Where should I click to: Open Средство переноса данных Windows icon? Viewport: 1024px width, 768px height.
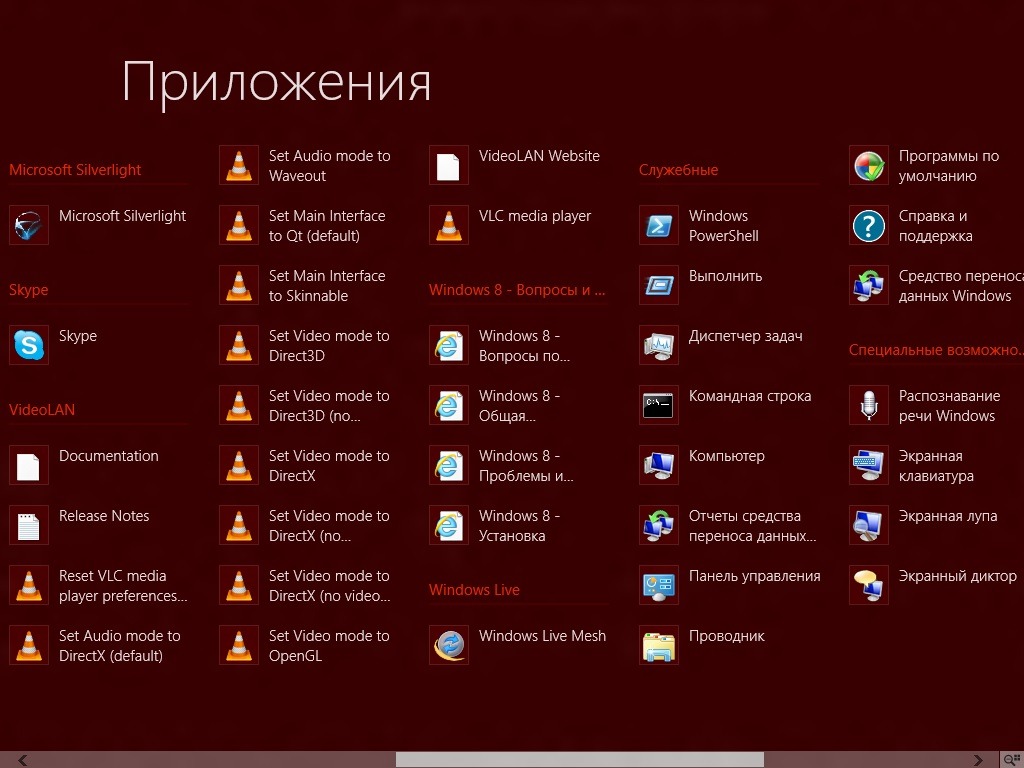click(869, 285)
